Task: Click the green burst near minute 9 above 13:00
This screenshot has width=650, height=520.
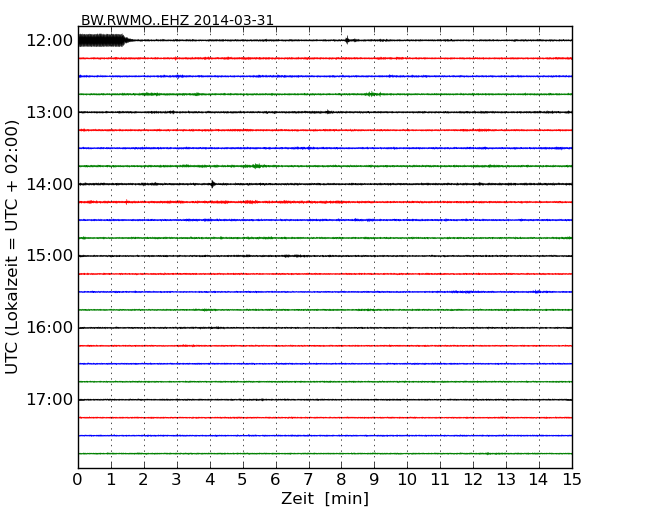Action: coord(372,94)
